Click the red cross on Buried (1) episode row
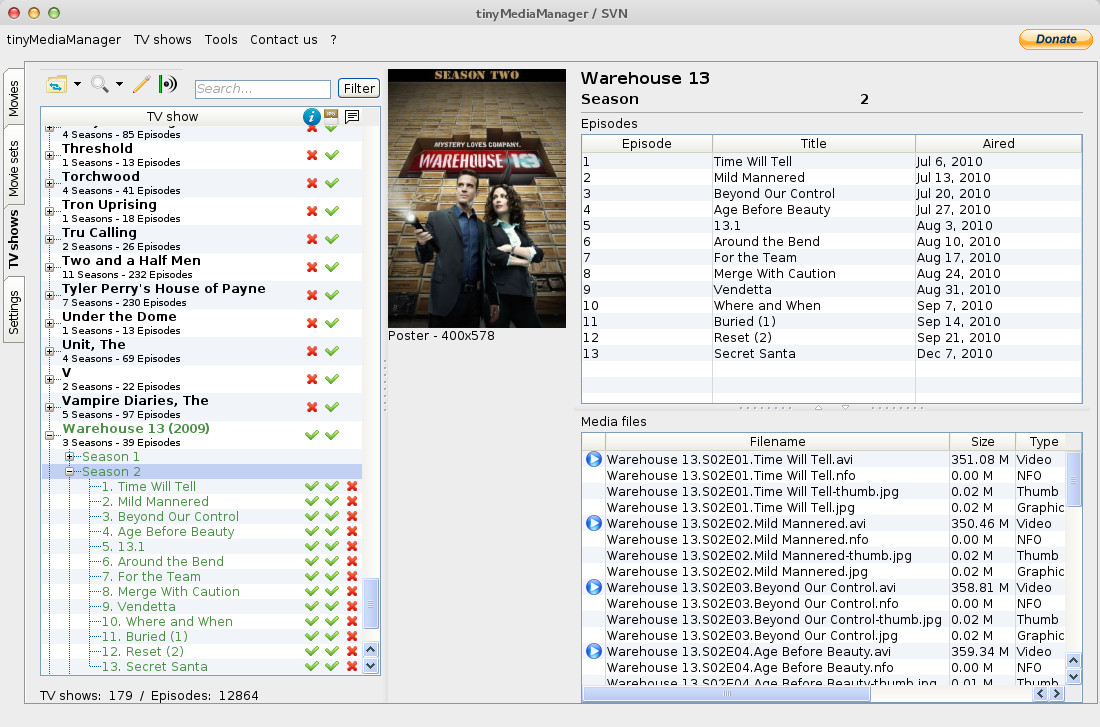Image resolution: width=1100 pixels, height=727 pixels. (x=352, y=636)
